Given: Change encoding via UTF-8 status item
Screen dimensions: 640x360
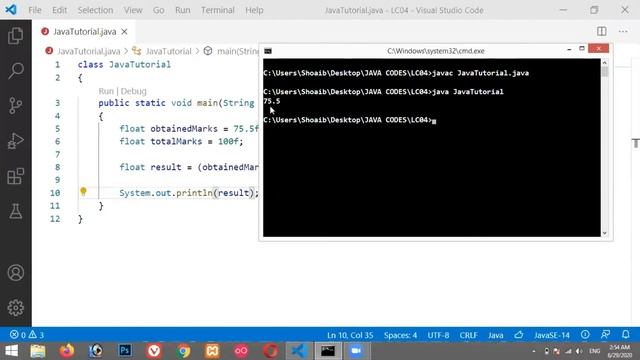Looking at the screenshot, I should (x=438, y=335).
